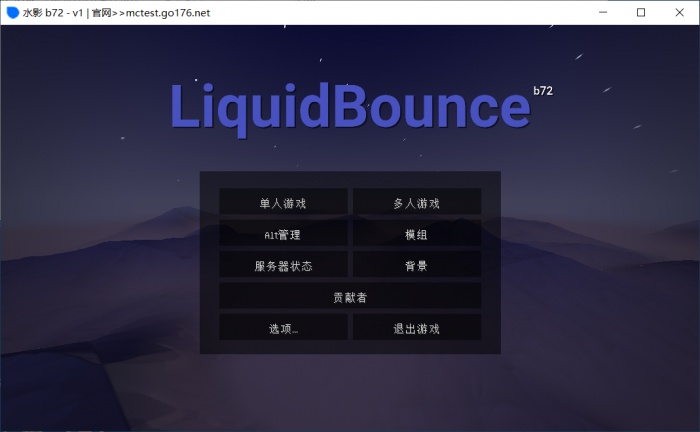This screenshot has height=432, width=700.
Task: Start 单人游戏 (Singleplayer)
Action: (283, 203)
